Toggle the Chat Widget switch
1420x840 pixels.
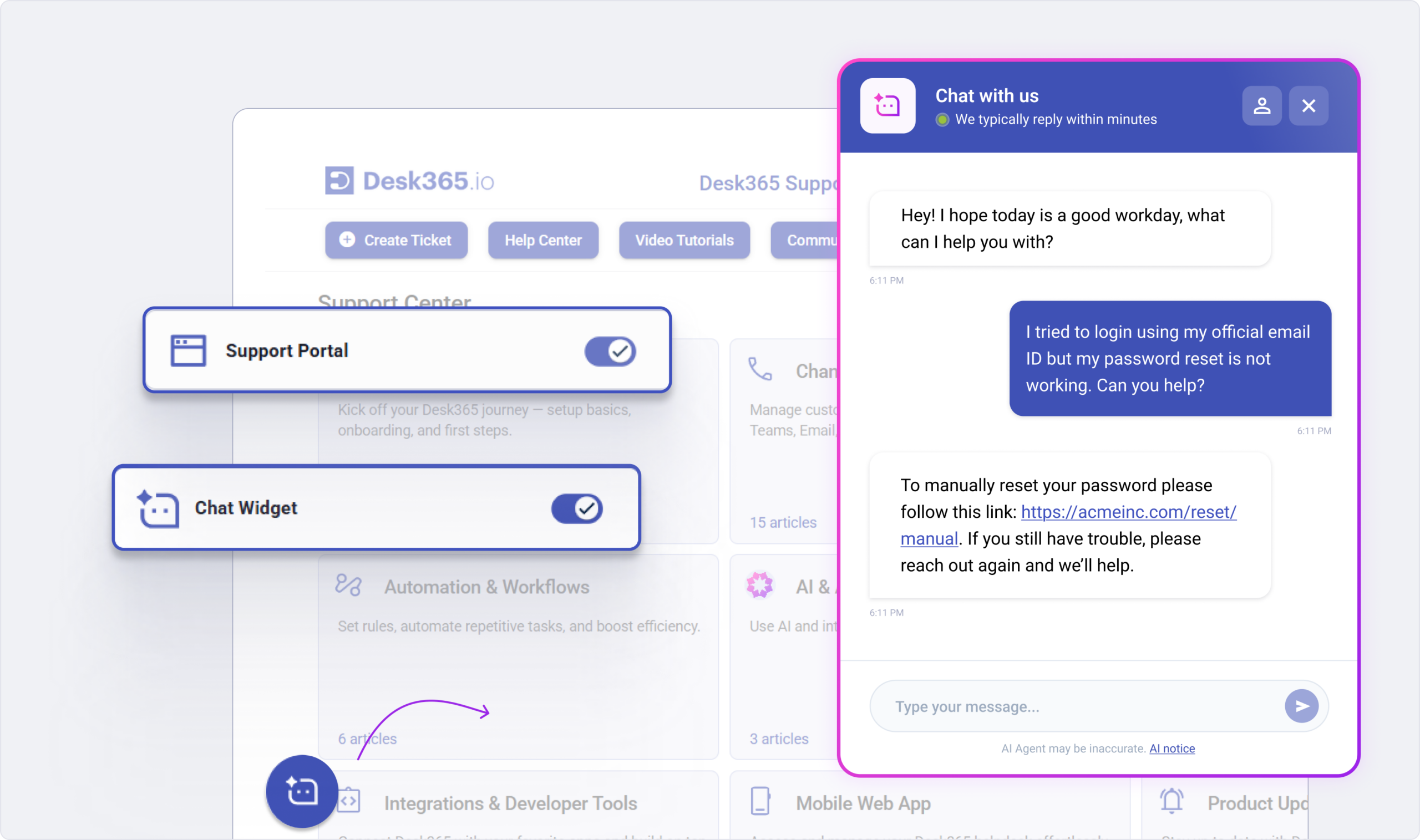(x=577, y=508)
